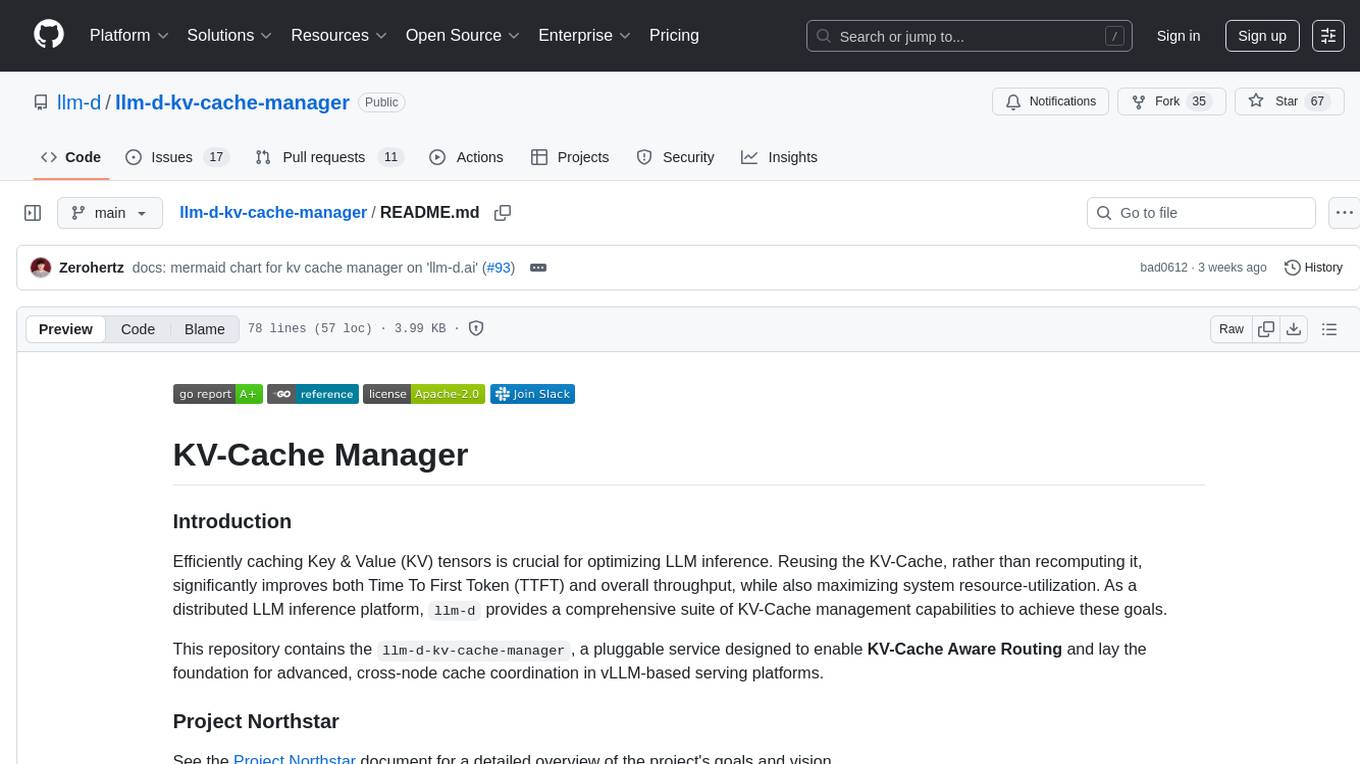Click the breadcrumb llm-d-kv-cache-manager link
Screen dimensions: 1360x764
pyautogui.click(x=273, y=212)
